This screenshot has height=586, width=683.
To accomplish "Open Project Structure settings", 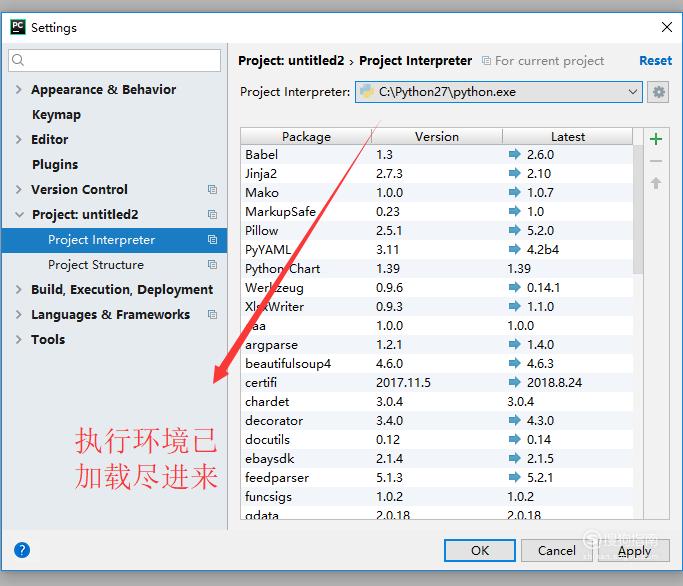I will (x=96, y=264).
